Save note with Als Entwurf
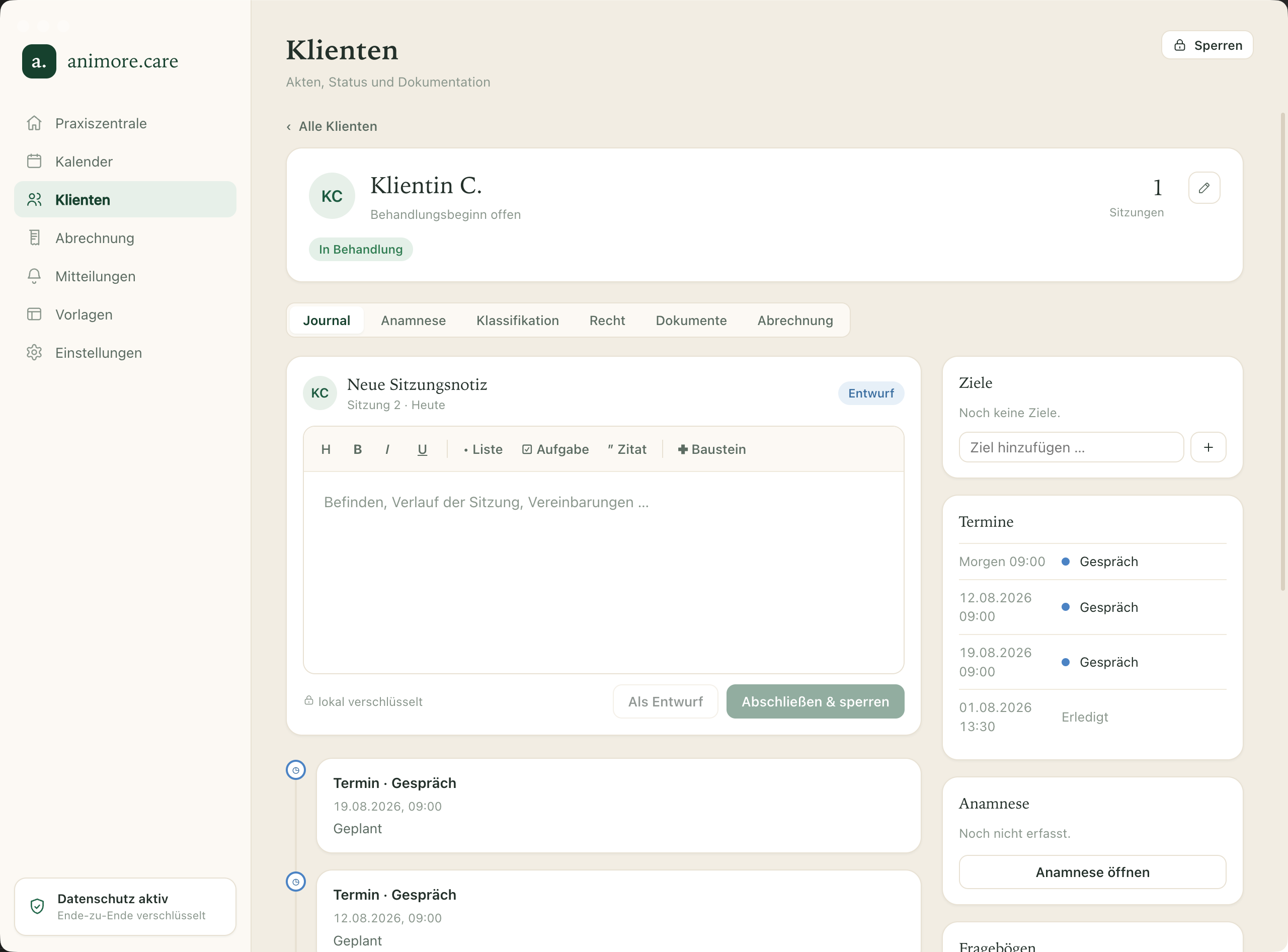Image resolution: width=1288 pixels, height=952 pixels. click(666, 701)
